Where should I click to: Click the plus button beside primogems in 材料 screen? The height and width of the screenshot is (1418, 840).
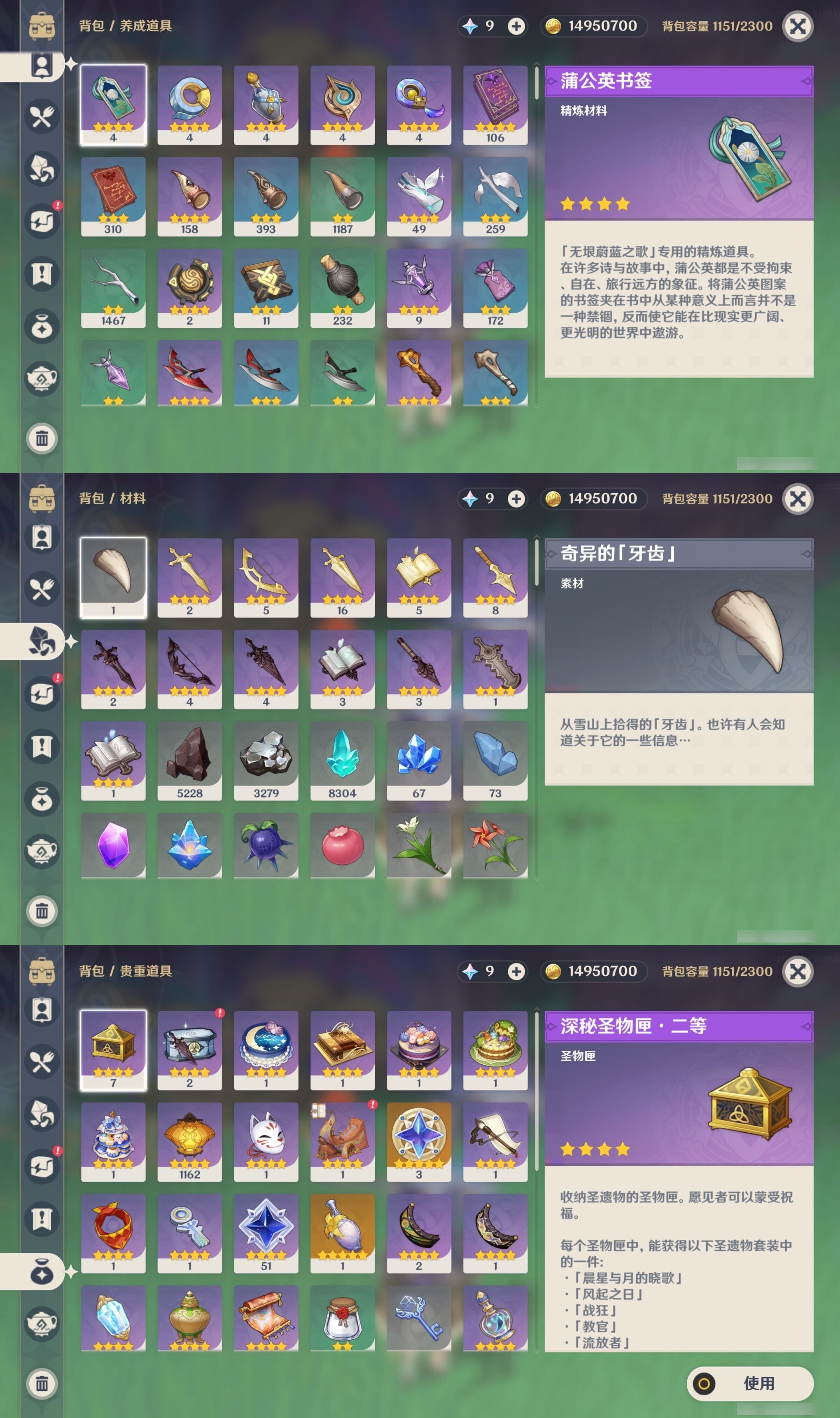point(516,499)
